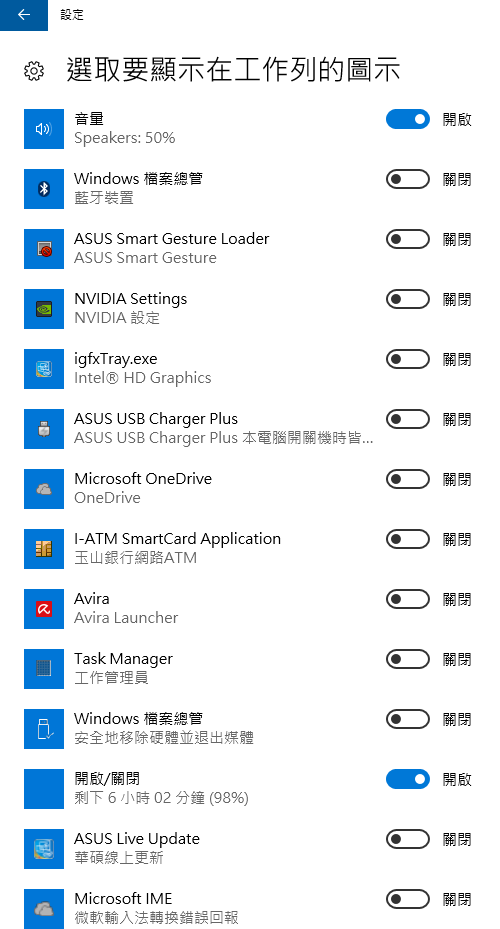Enable the NVIDIA Settings toggle
This screenshot has width=500, height=929.
click(x=408, y=299)
